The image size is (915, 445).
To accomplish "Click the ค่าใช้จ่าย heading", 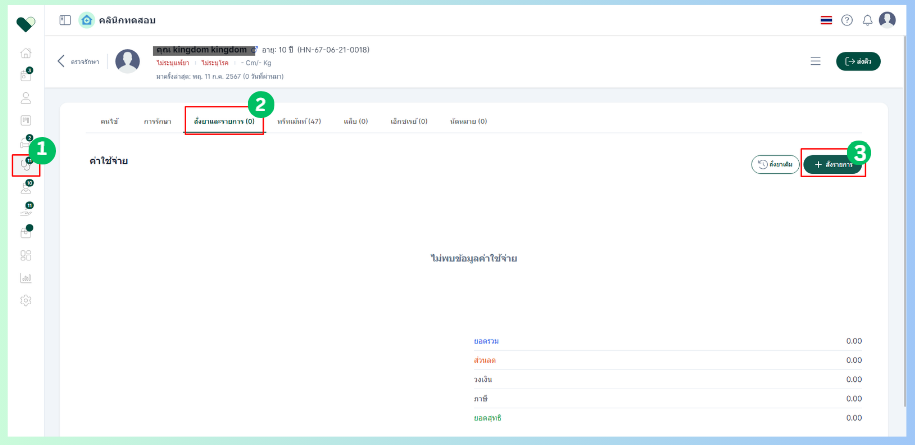I will tap(109, 161).
